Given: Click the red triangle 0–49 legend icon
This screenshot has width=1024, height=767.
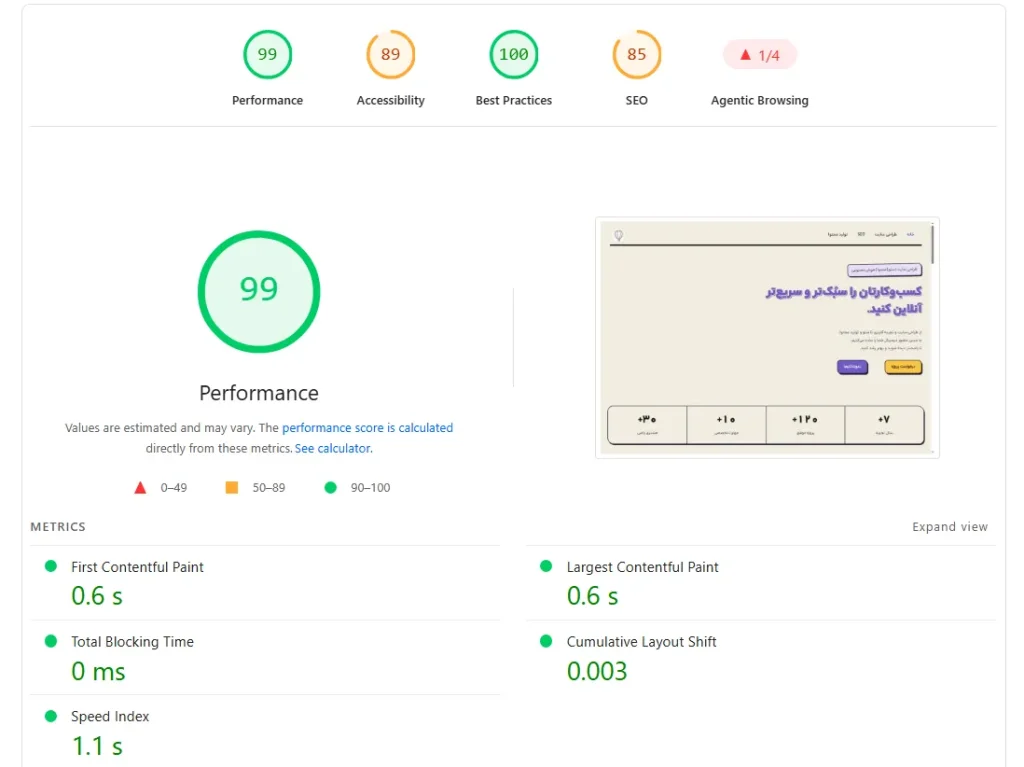Looking at the screenshot, I should tap(140, 487).
